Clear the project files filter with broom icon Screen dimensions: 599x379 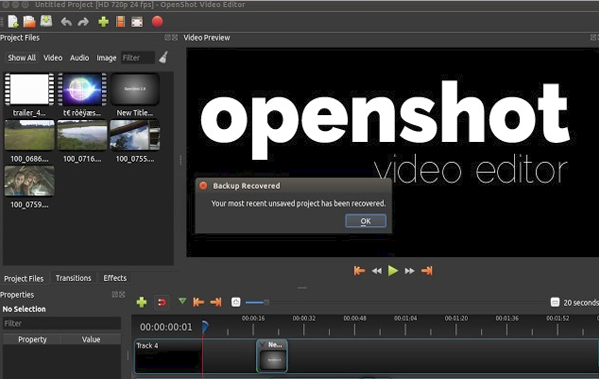point(164,57)
